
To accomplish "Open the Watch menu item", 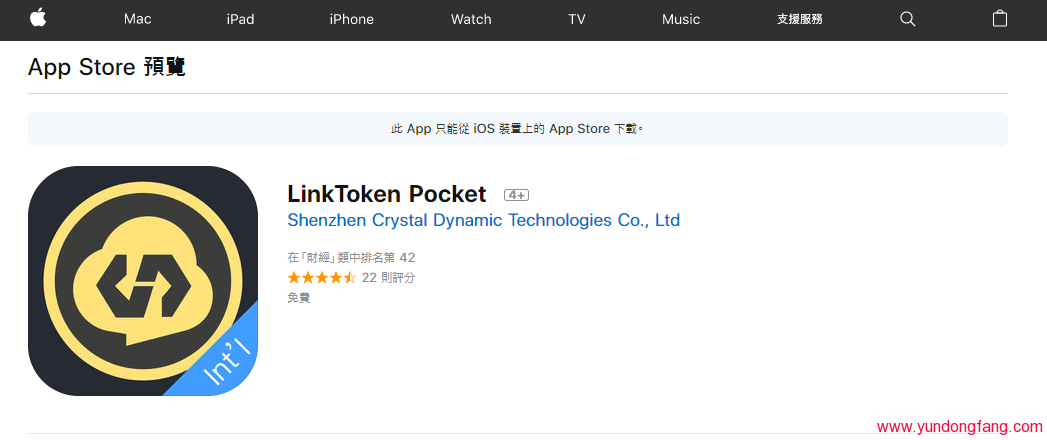I will pos(471,19).
